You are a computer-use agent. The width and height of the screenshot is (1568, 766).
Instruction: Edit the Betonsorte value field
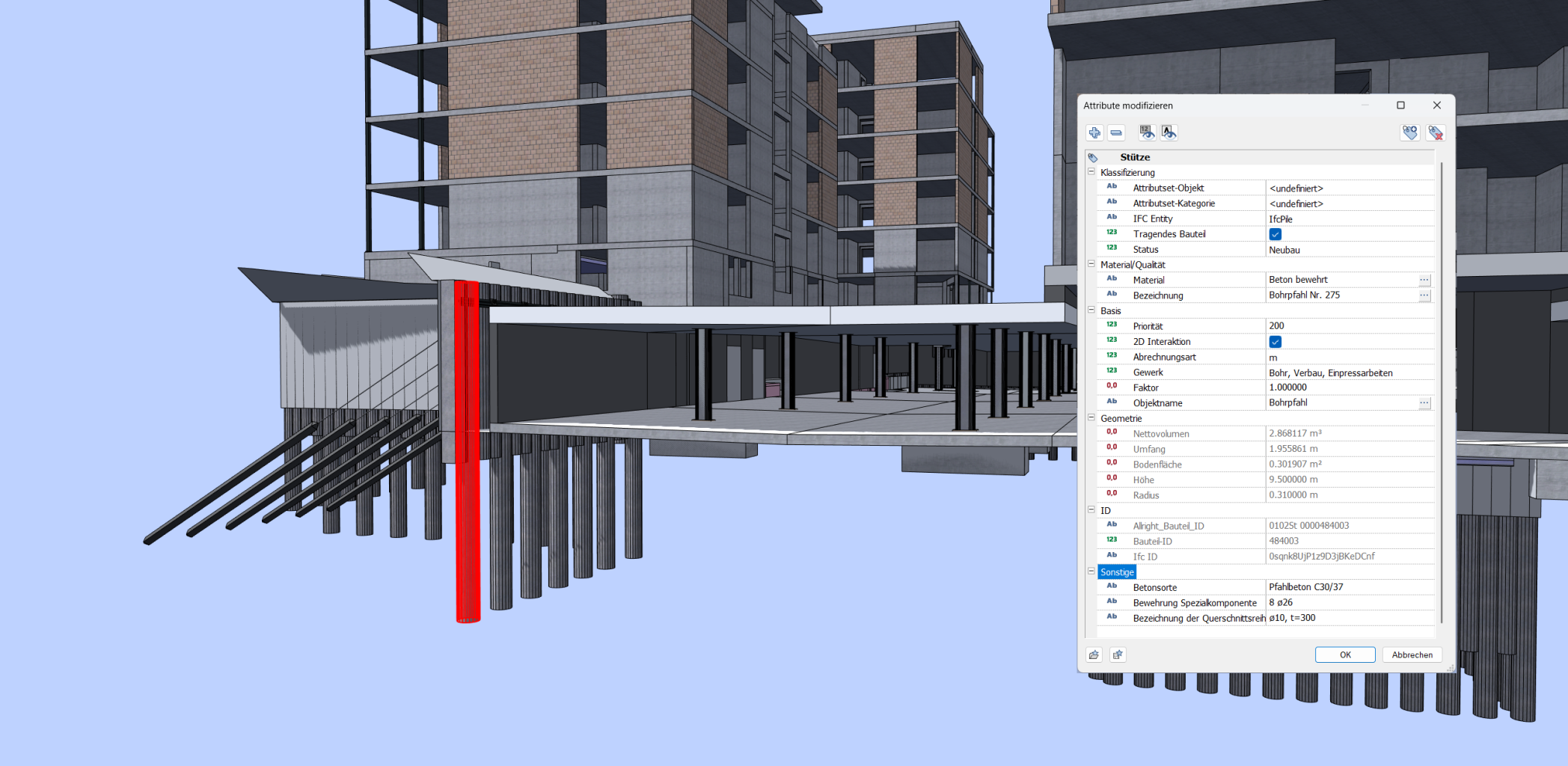coord(1347,587)
